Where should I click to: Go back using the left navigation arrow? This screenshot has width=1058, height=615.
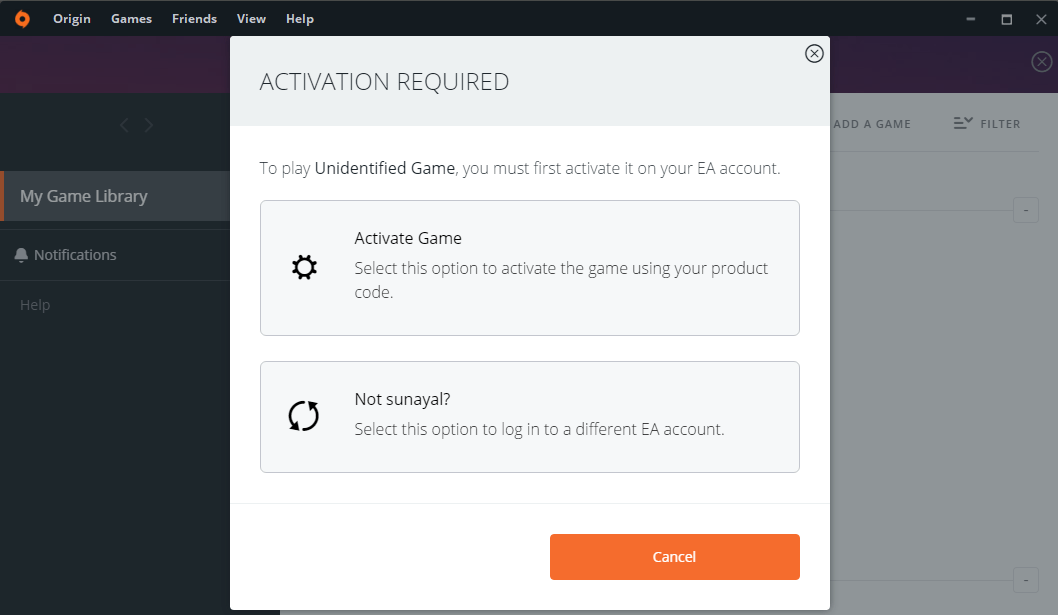point(124,125)
